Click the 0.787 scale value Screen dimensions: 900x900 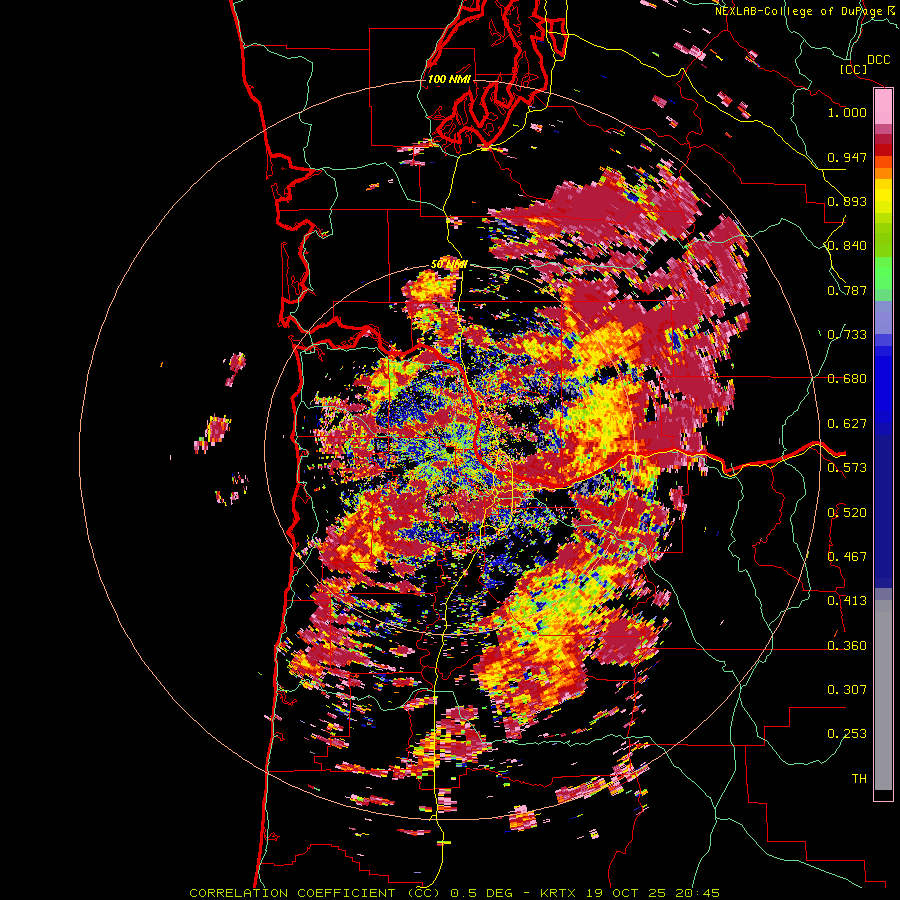click(x=847, y=290)
